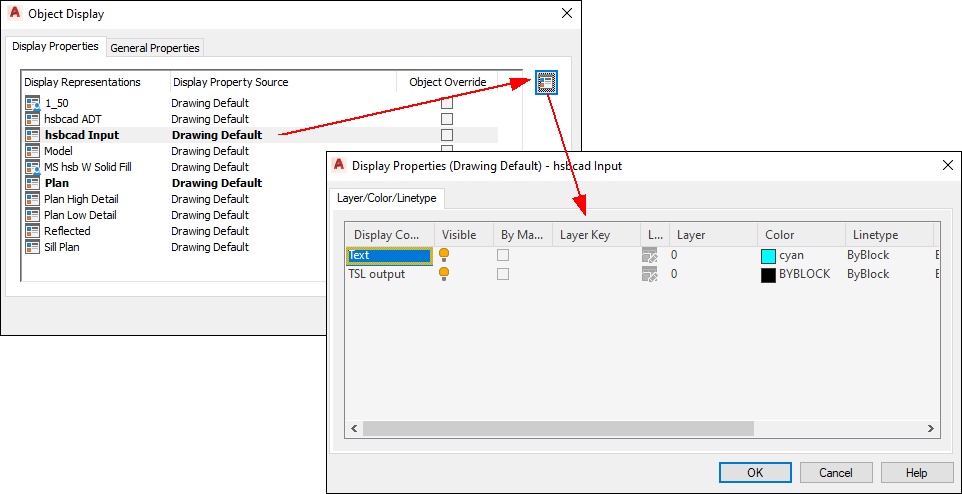Select the hsbcad Input representation name

pos(82,135)
